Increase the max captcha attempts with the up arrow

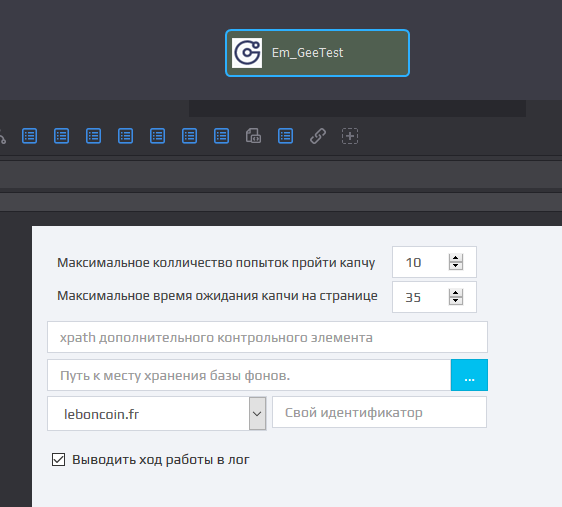point(456,258)
